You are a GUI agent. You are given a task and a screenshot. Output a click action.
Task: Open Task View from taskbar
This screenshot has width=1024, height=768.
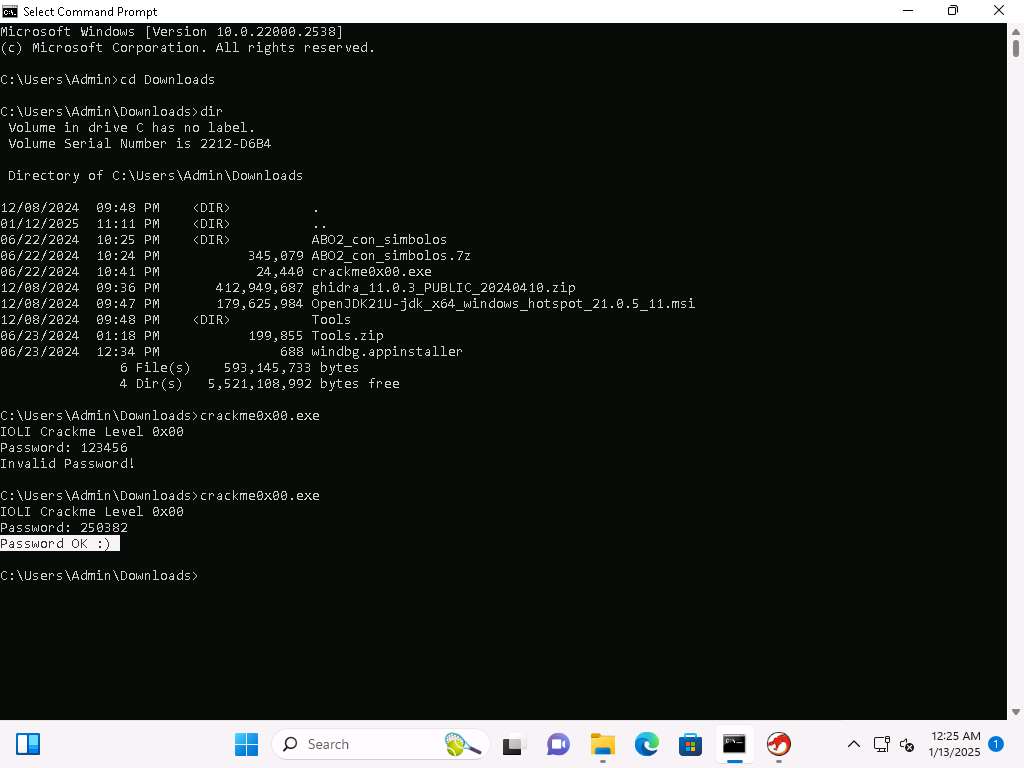pos(514,744)
